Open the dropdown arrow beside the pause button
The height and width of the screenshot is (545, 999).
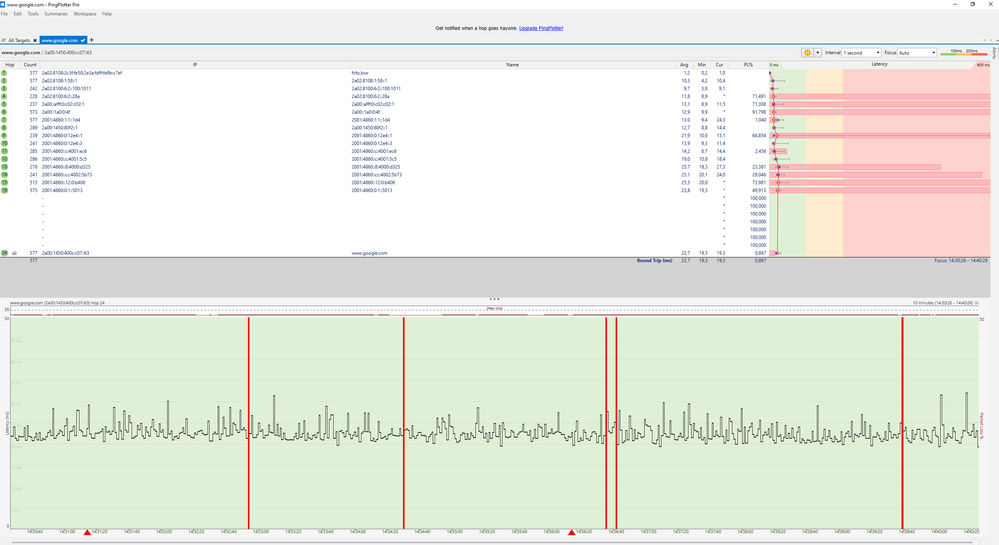tap(818, 52)
